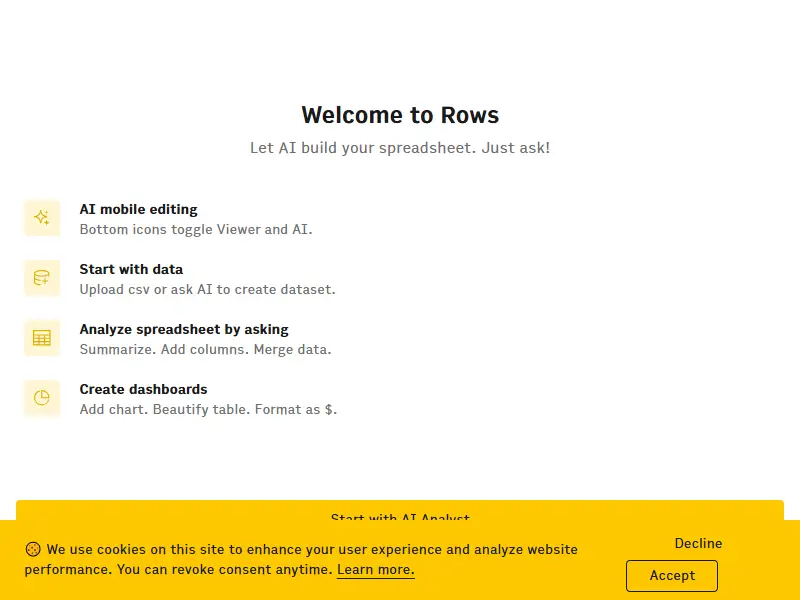This screenshot has height=600, width=800.
Task: Click the AI mobile editing title
Action: 138,209
